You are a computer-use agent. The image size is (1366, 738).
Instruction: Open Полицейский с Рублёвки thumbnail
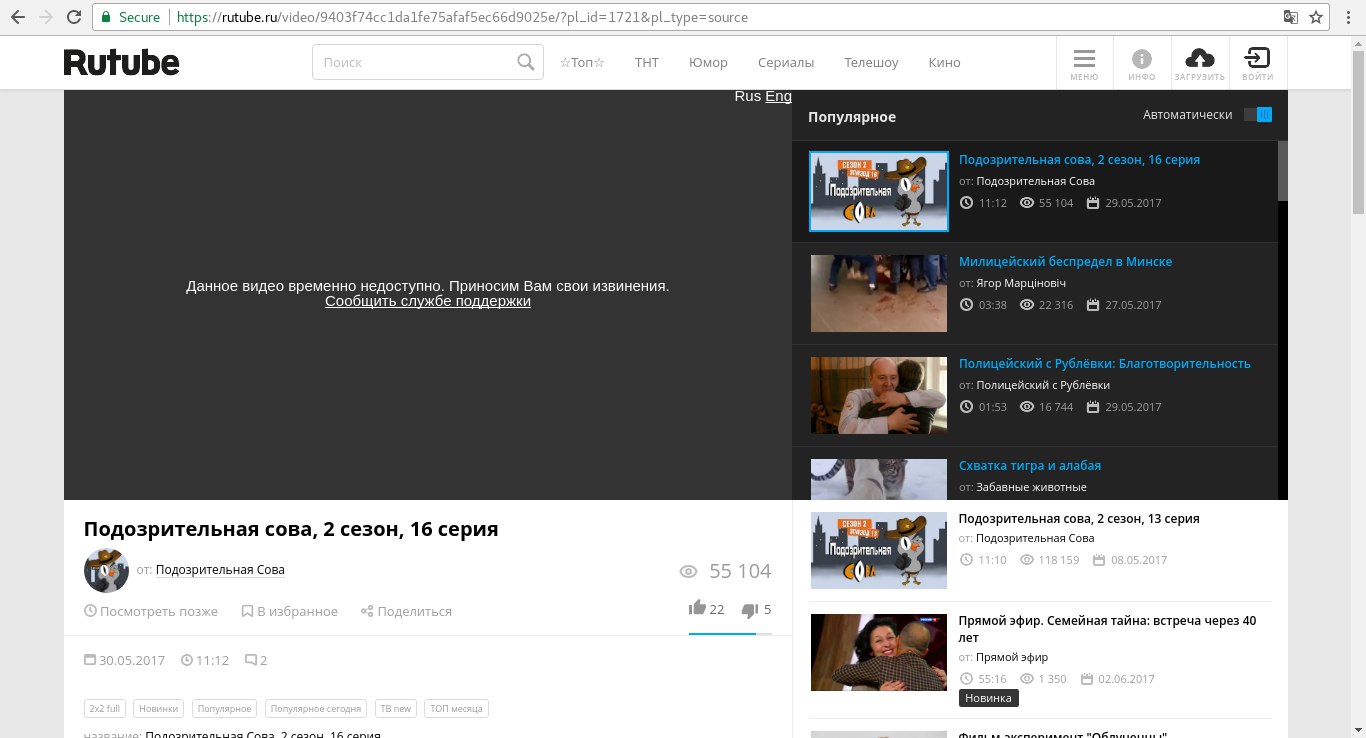(x=878, y=395)
